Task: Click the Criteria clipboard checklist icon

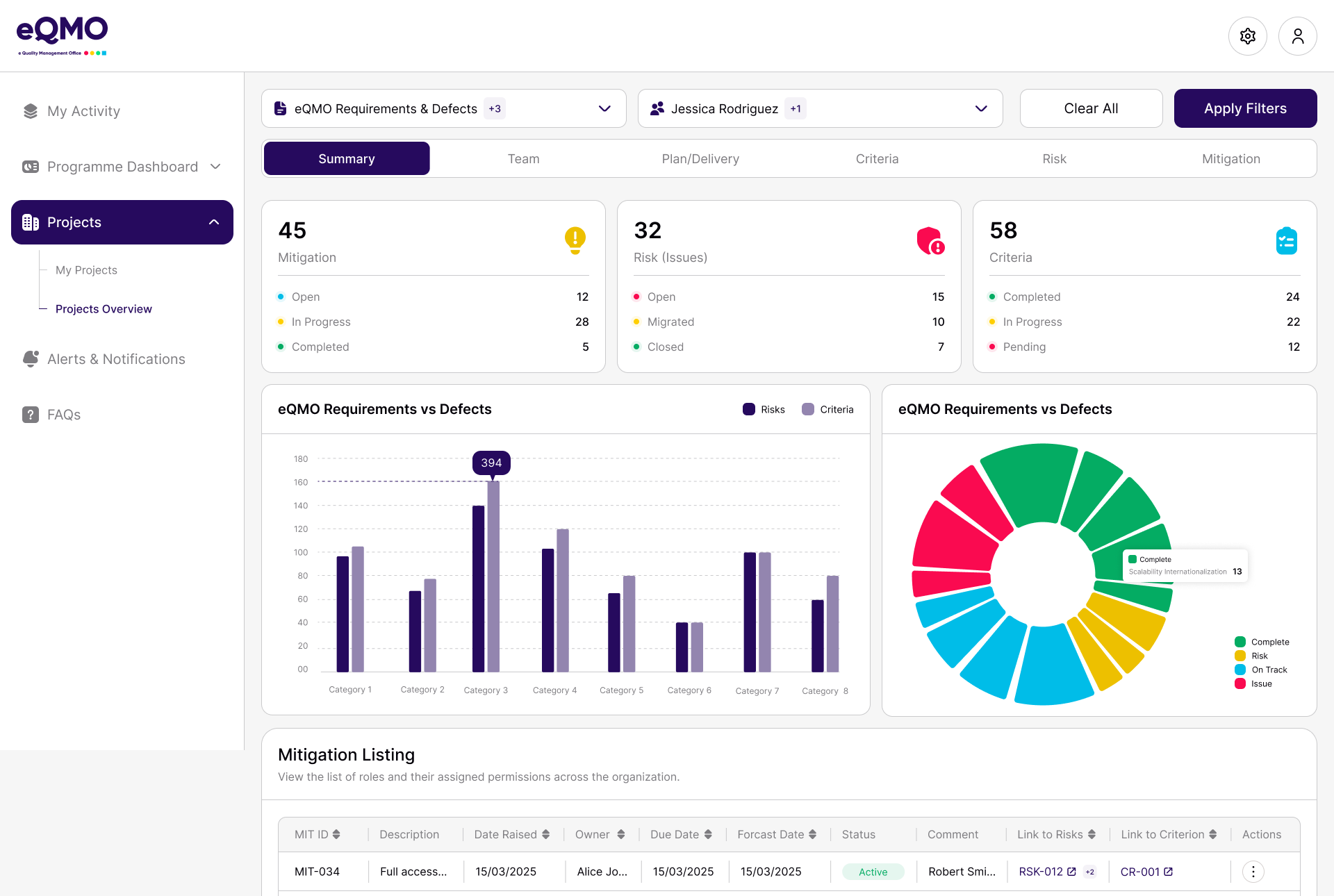Action: [1287, 241]
